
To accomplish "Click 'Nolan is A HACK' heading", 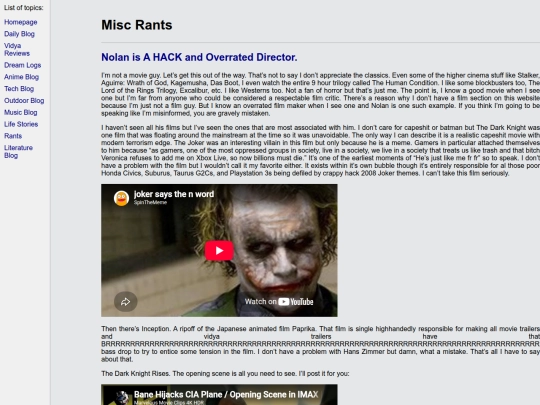I will coord(199,57).
